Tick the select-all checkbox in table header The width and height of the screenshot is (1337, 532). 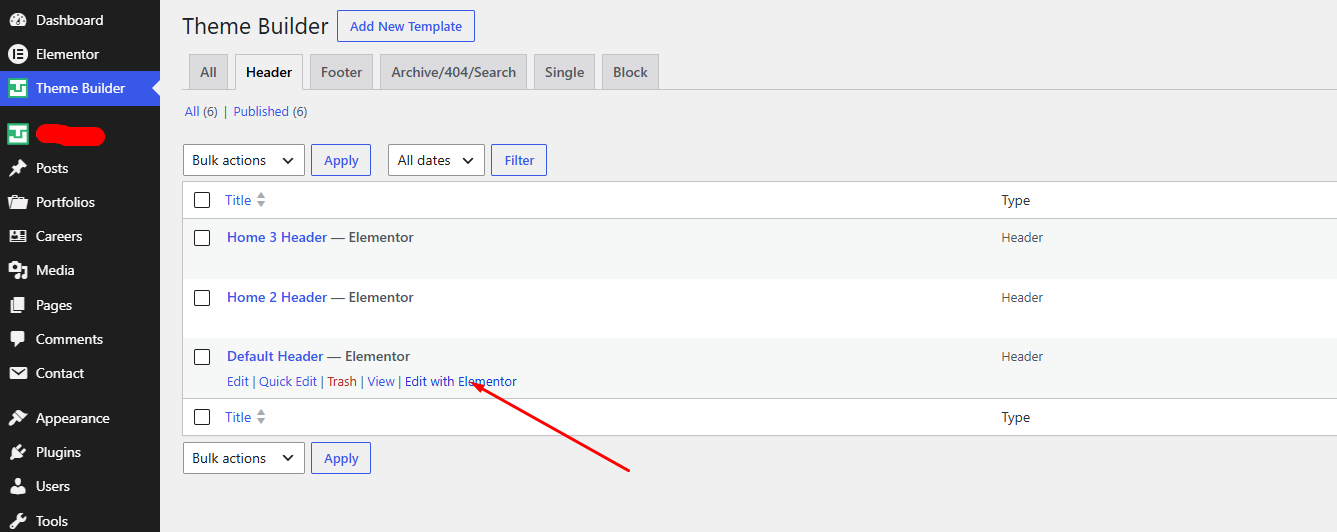pyautogui.click(x=202, y=200)
